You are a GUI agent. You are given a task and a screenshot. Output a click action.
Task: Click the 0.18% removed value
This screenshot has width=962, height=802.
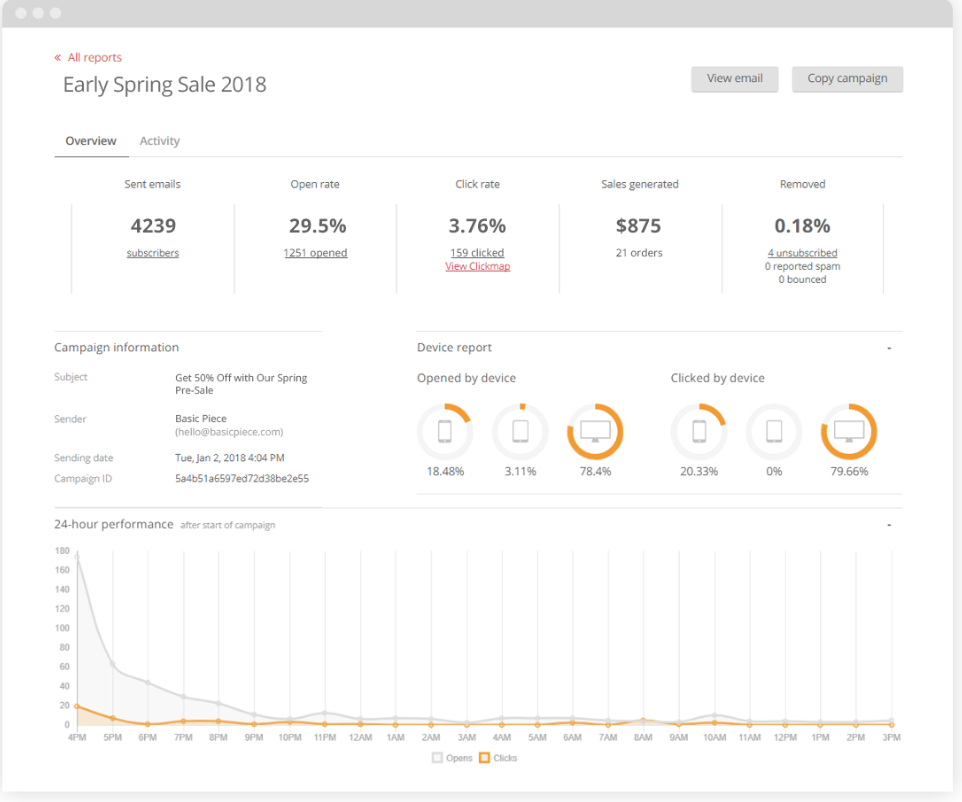pos(802,226)
